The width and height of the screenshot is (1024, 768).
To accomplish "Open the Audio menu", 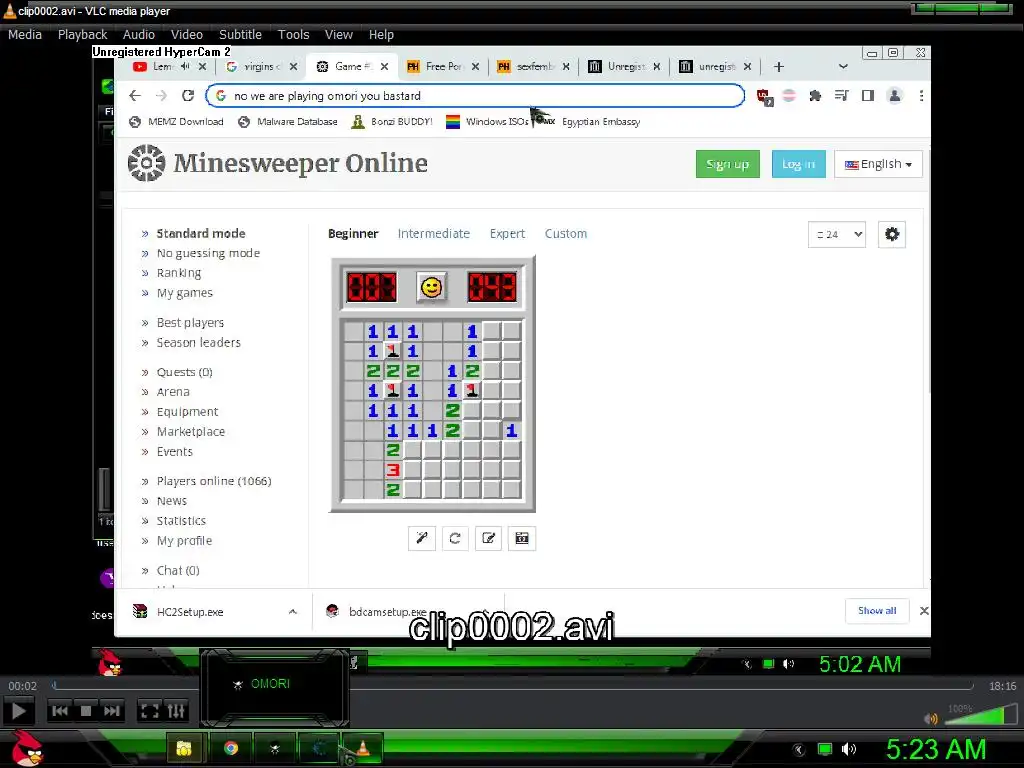I will pos(138,35).
